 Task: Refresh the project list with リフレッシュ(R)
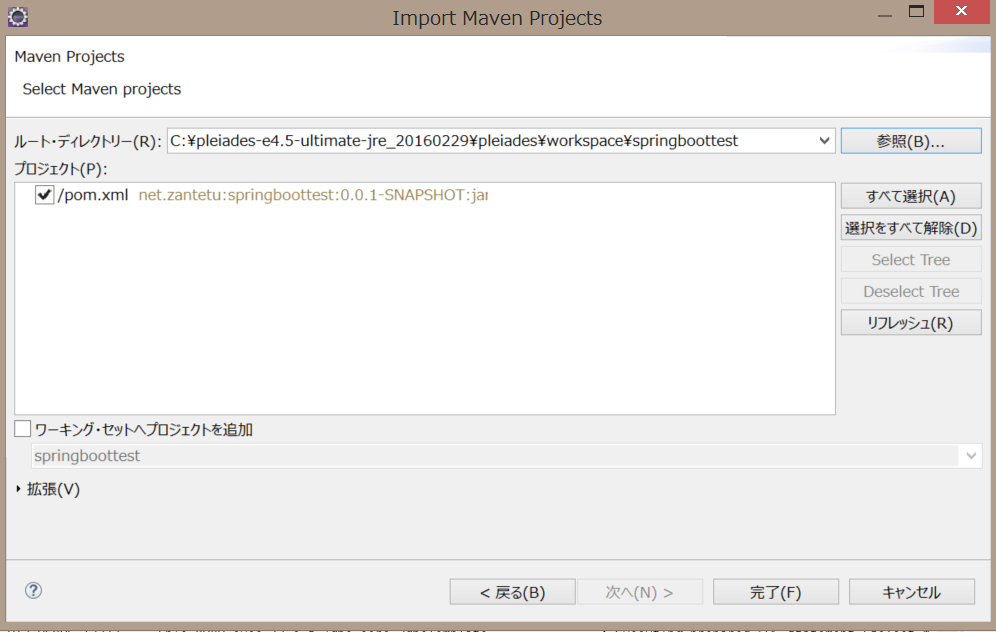coord(910,322)
